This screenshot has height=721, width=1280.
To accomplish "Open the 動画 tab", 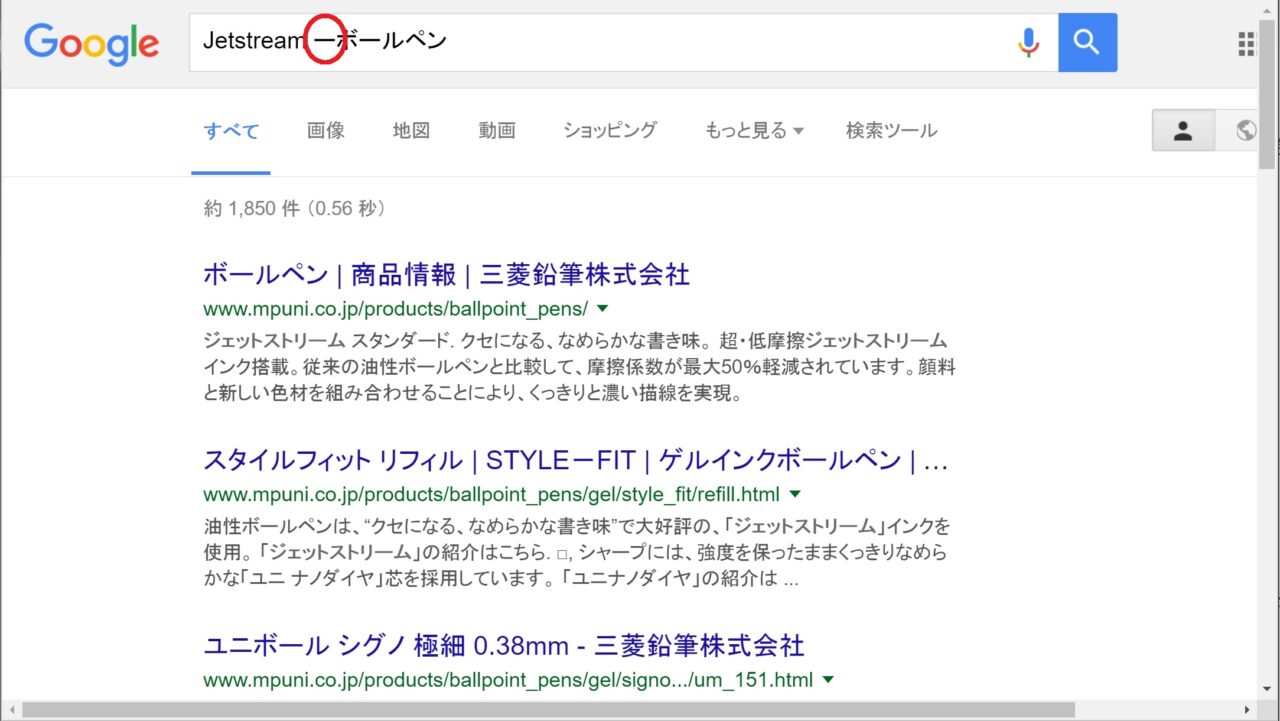I will 497,131.
